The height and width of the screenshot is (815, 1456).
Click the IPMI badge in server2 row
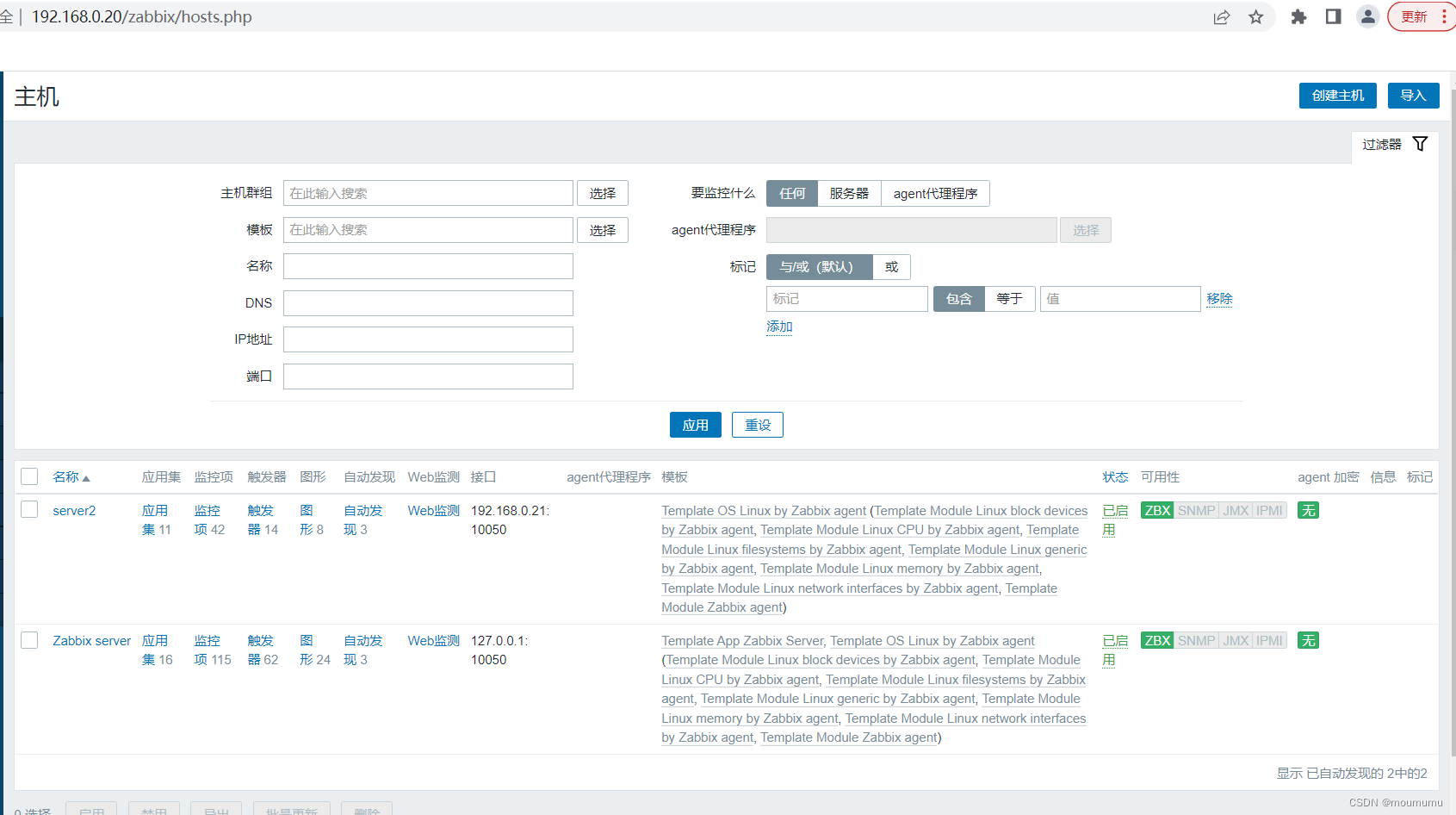pyautogui.click(x=1269, y=510)
